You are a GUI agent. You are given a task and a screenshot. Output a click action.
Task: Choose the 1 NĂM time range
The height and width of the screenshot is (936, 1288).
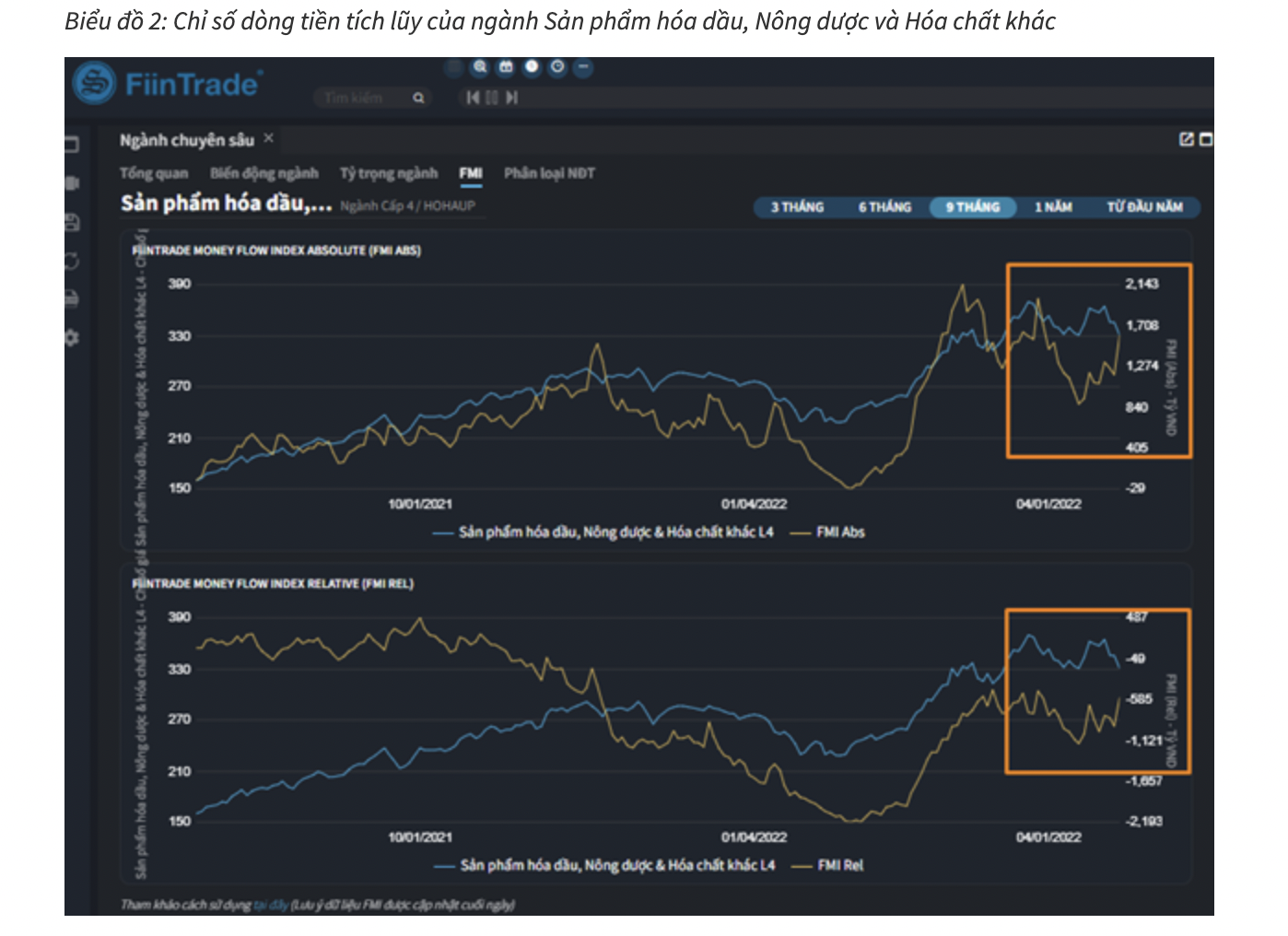tap(1053, 207)
